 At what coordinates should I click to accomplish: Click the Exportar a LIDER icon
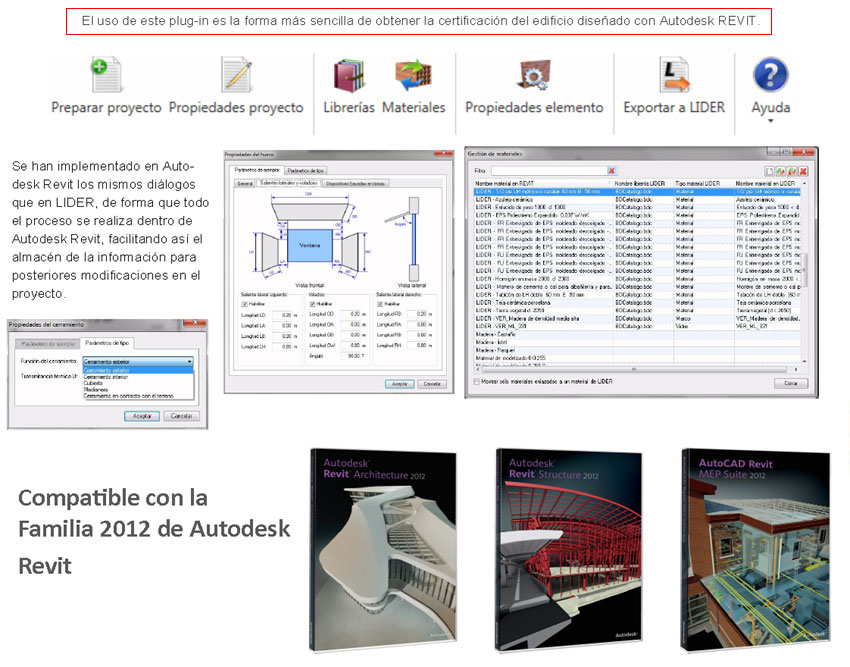(674, 75)
